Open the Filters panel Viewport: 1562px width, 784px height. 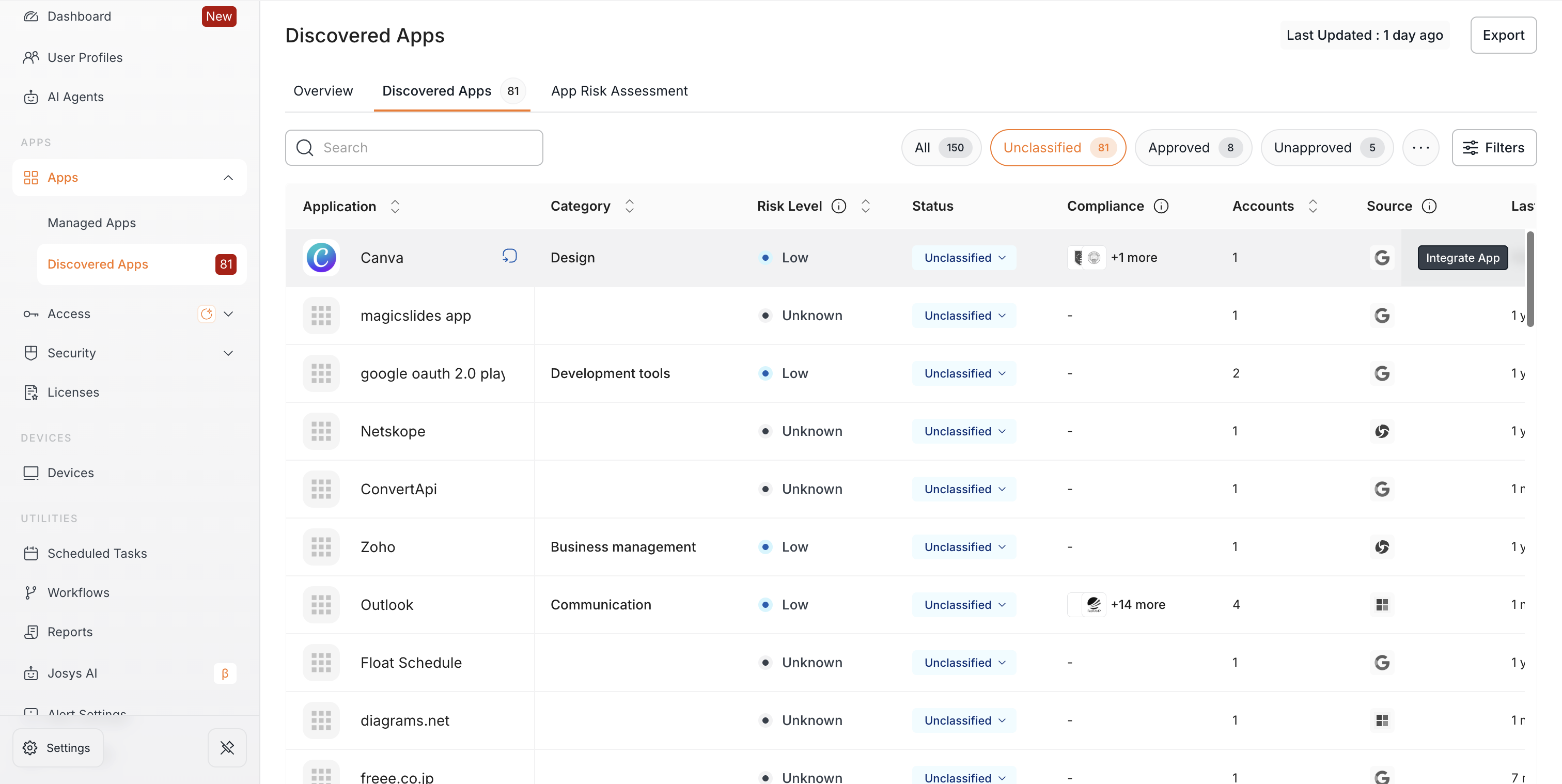pyautogui.click(x=1494, y=147)
